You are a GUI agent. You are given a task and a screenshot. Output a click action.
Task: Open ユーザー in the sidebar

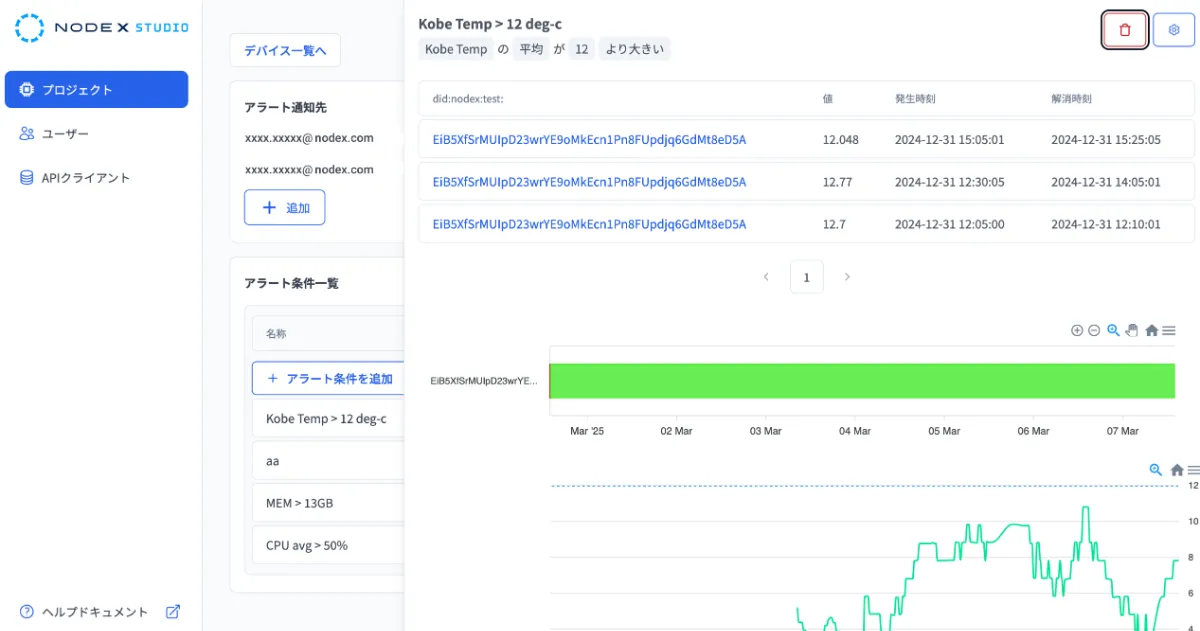[66, 134]
